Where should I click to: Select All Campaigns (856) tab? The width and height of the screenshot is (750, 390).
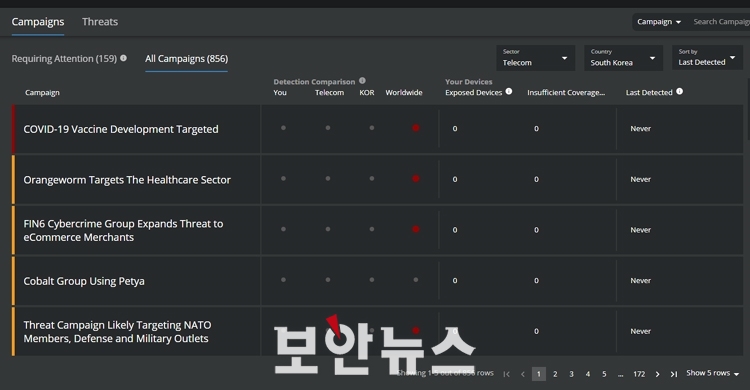(187, 59)
